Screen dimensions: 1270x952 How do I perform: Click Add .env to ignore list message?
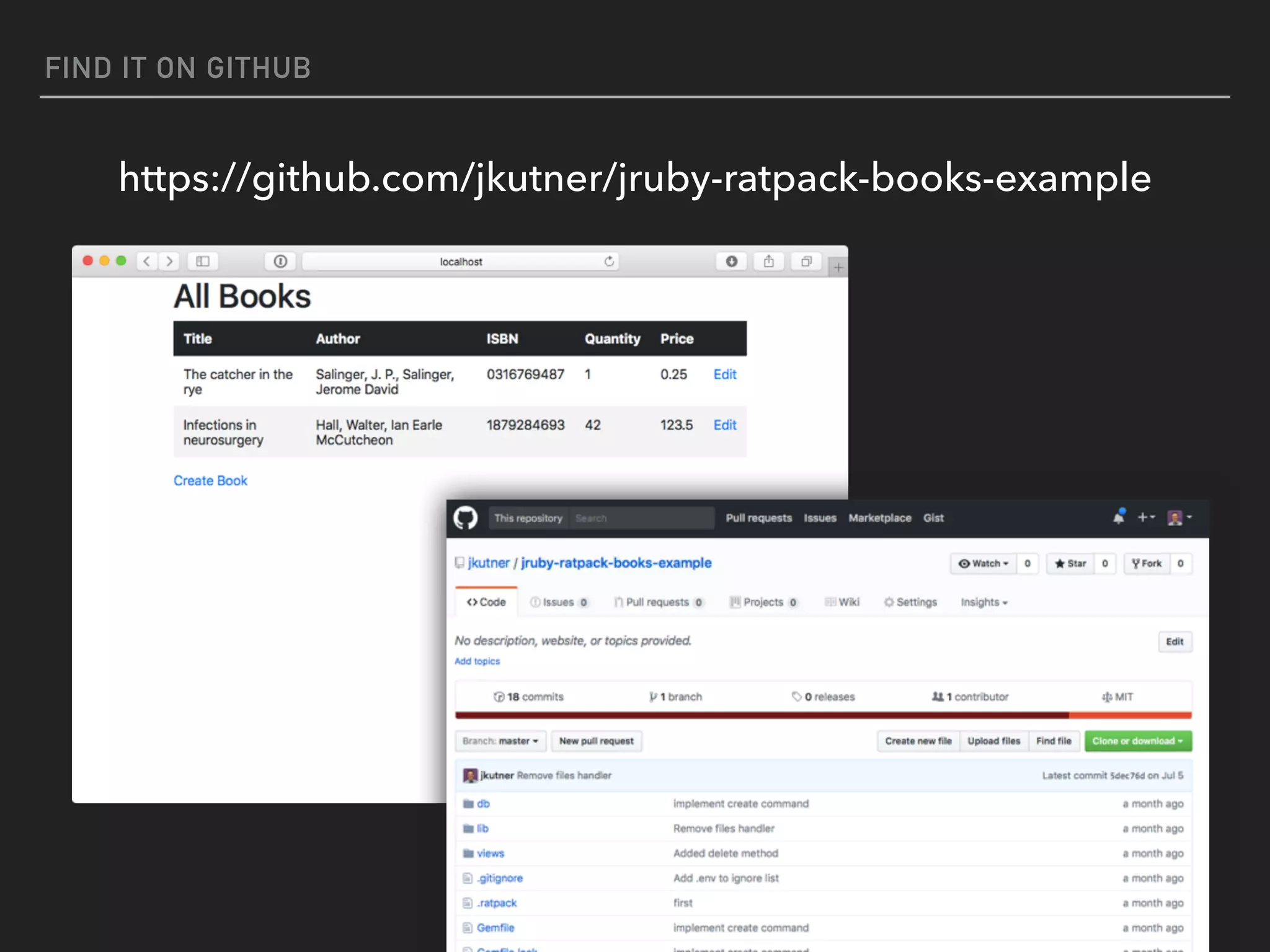(726, 878)
